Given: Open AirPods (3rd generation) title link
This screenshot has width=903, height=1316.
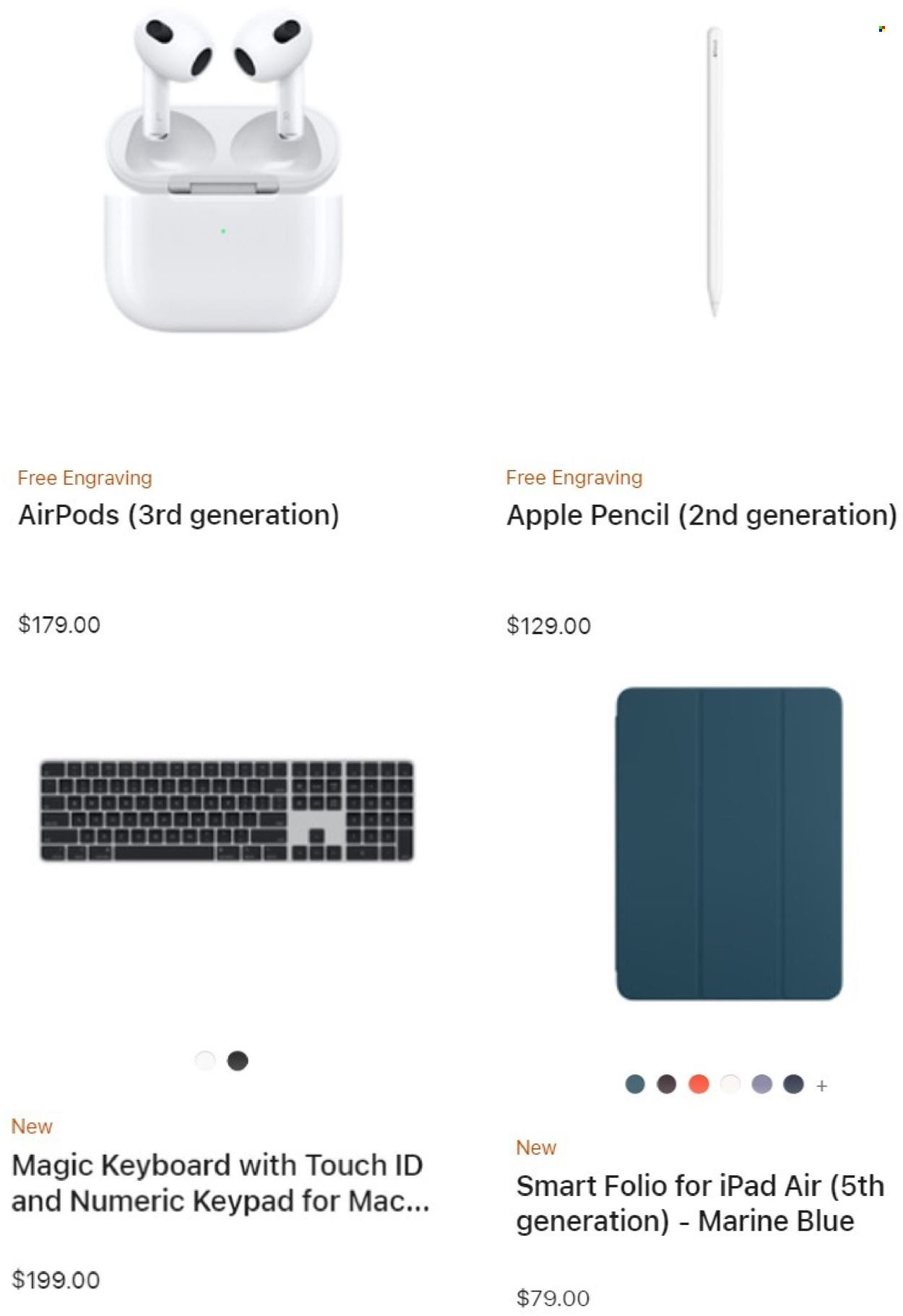Looking at the screenshot, I should (x=178, y=515).
